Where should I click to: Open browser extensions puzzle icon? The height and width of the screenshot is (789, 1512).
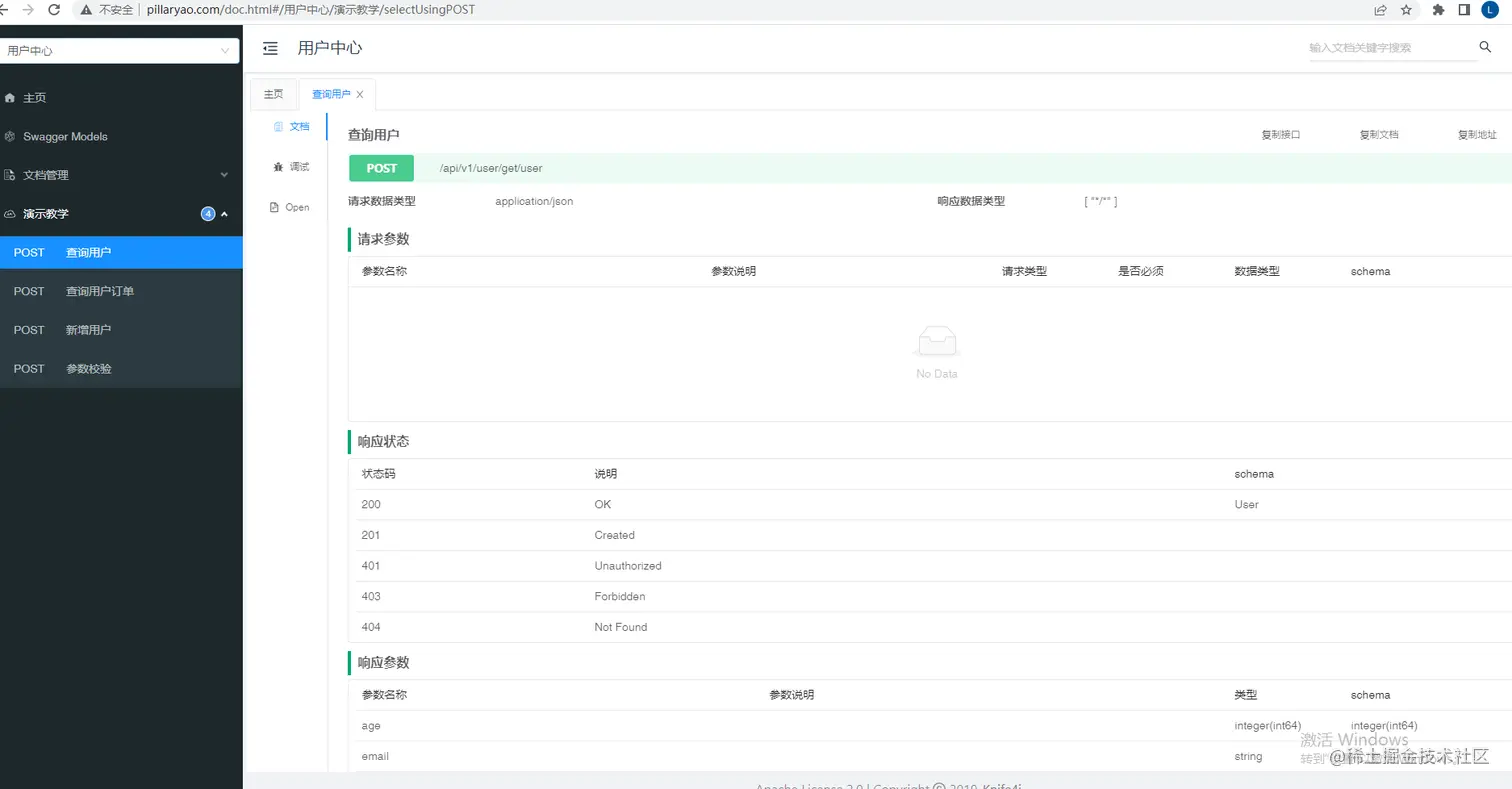1438,10
